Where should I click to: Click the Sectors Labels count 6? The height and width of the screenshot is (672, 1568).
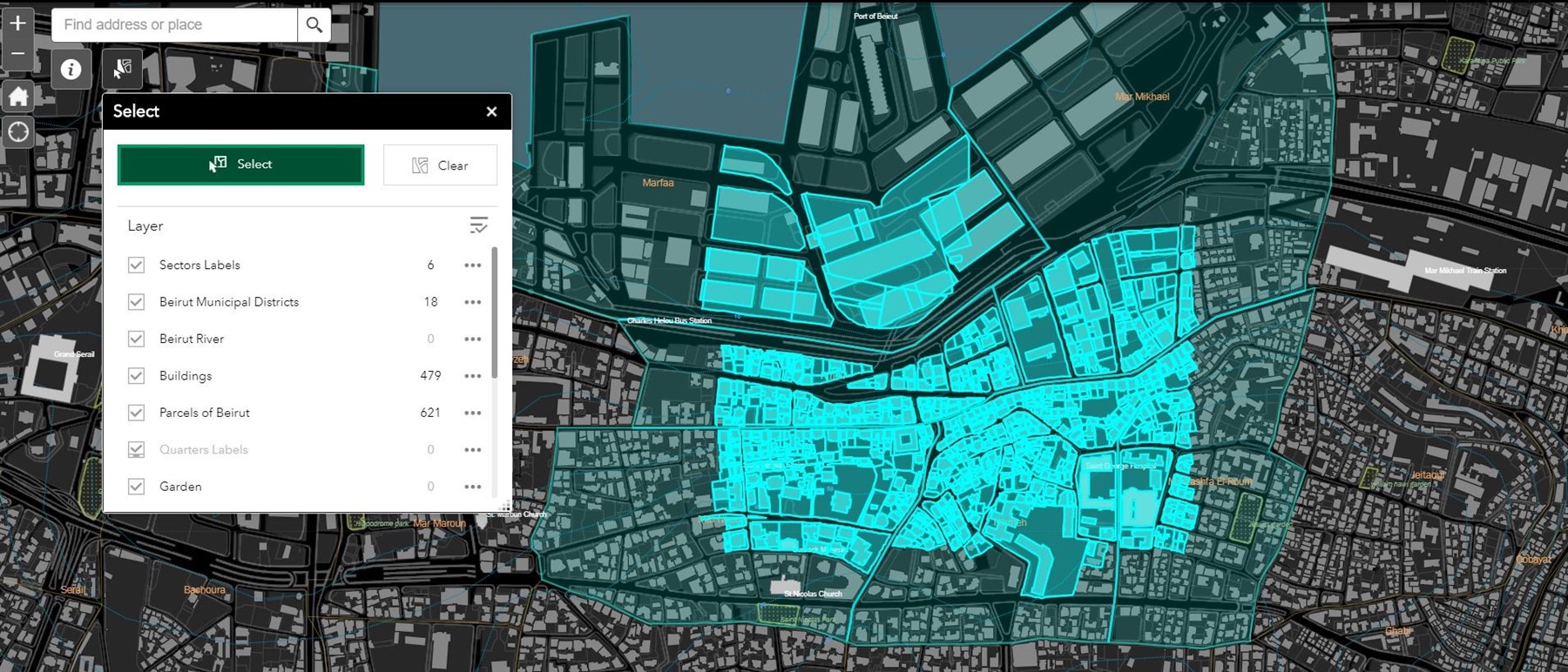[x=430, y=265]
